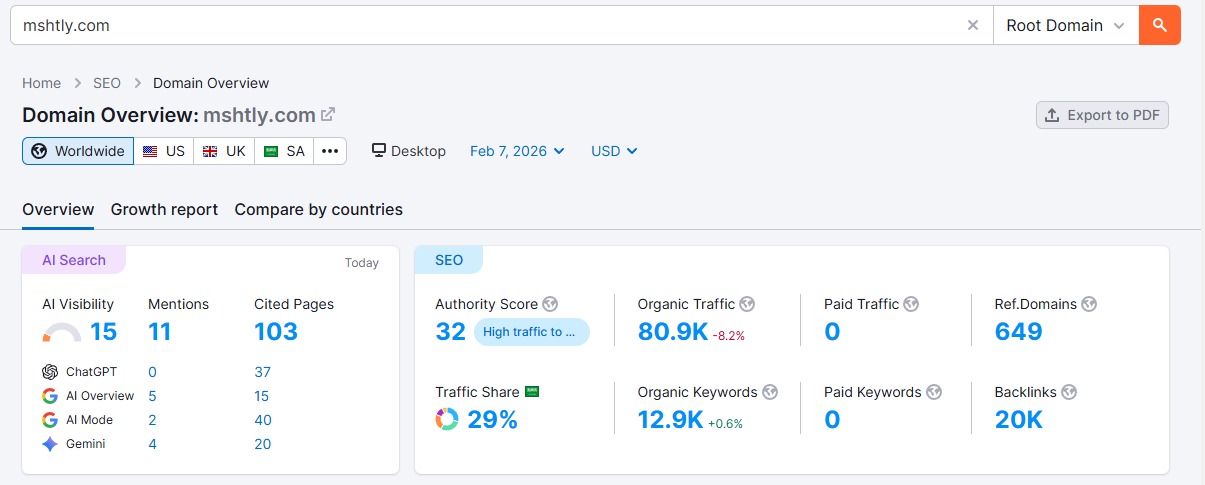Open the Ref.Domains value 649
Viewport: 1205px width, 485px height.
pyautogui.click(x=1019, y=332)
